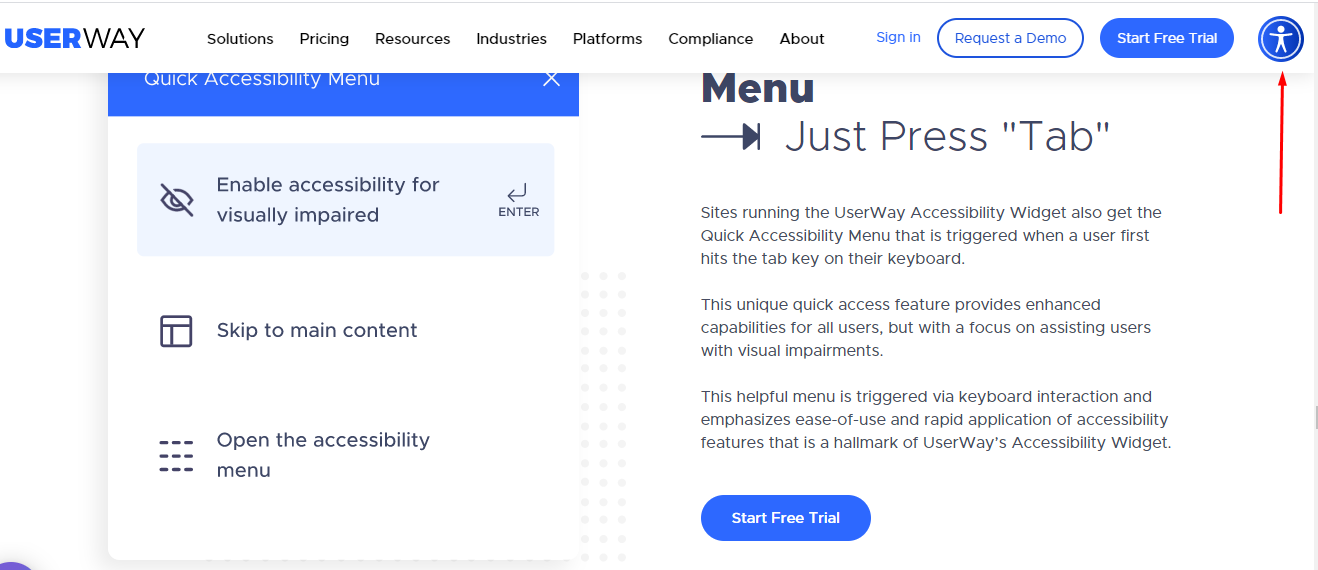1318x570 pixels.
Task: Click the crossed-out eye icon
Action: (177, 200)
